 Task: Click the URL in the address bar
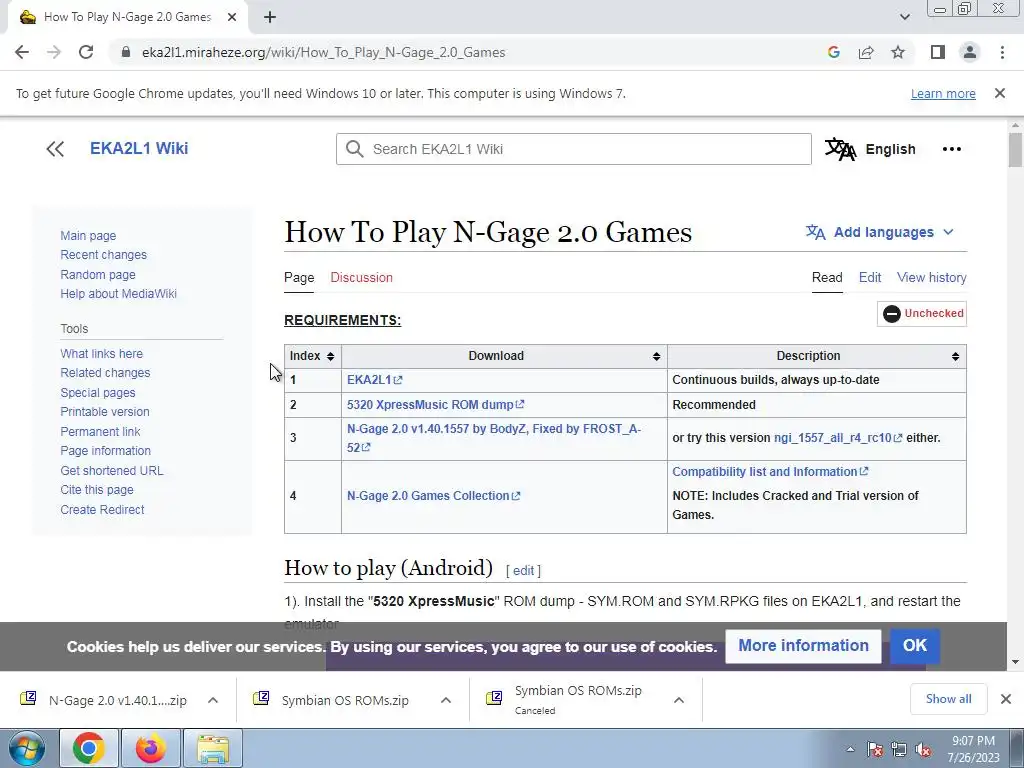pyautogui.click(x=323, y=52)
